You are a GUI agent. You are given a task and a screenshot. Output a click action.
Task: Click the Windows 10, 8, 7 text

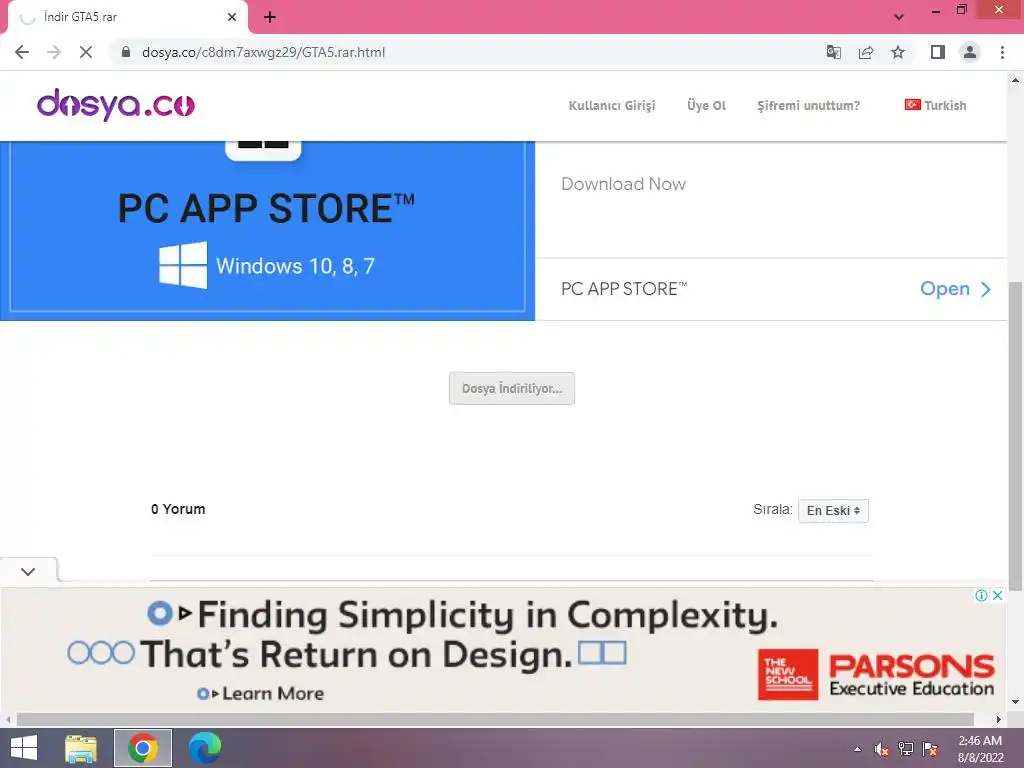coord(295,266)
